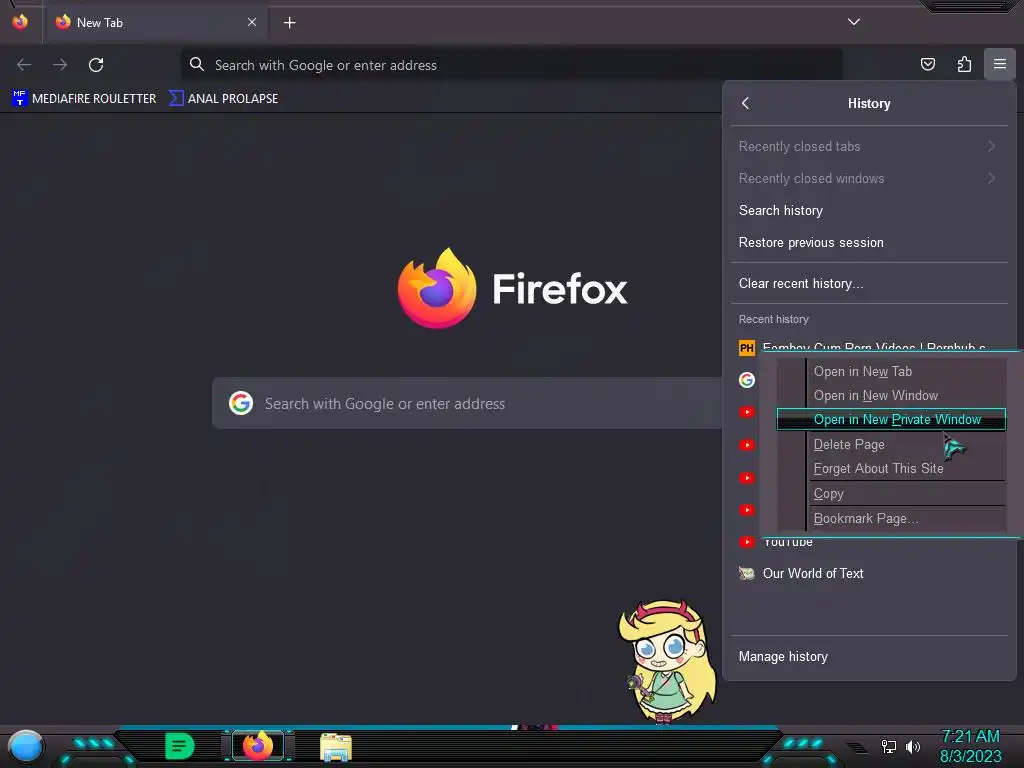
Task: Return to main menu from History panel
Action: (746, 103)
